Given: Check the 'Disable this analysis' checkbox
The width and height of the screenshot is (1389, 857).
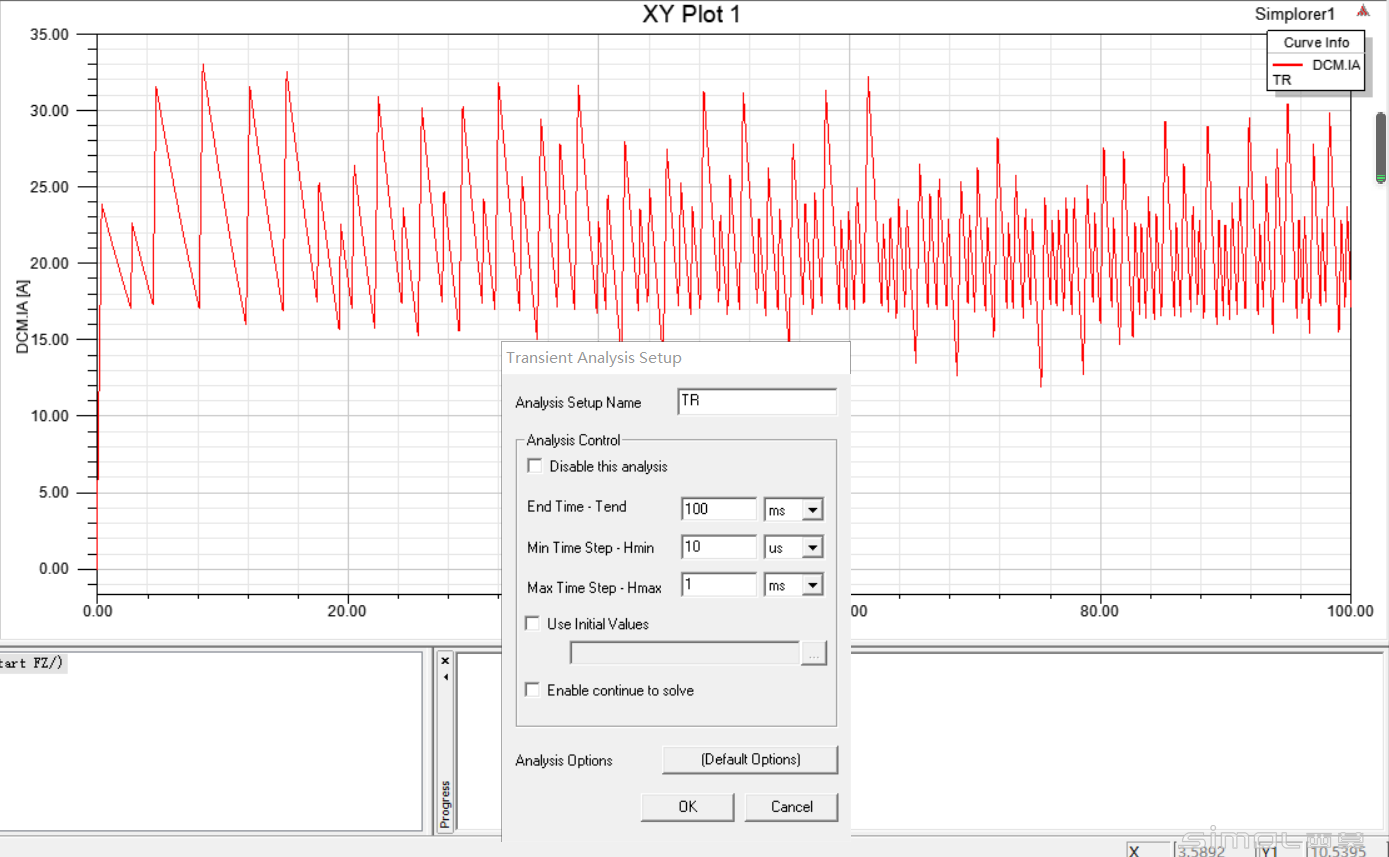Looking at the screenshot, I should (x=534, y=466).
